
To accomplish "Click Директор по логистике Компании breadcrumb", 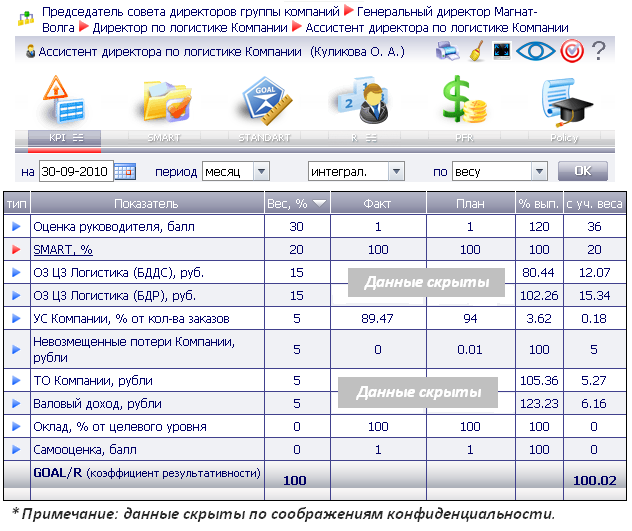I will click(190, 27).
